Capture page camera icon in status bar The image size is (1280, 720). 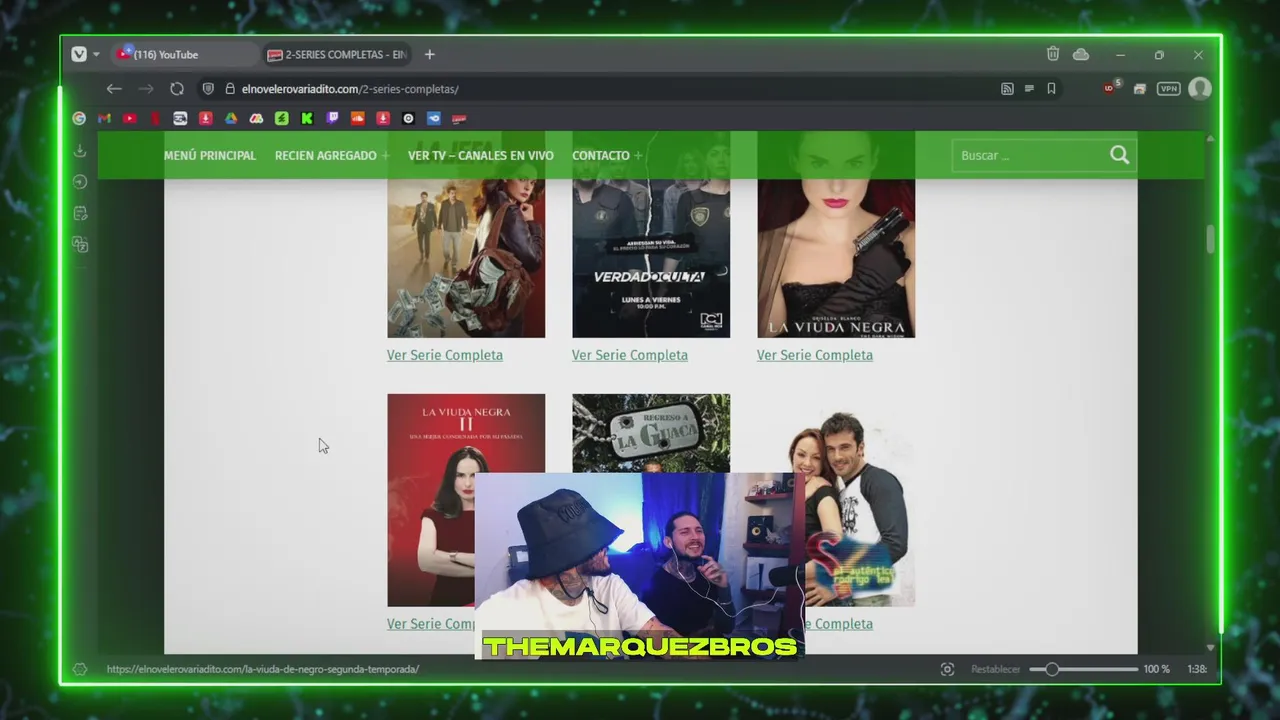pyautogui.click(x=947, y=669)
